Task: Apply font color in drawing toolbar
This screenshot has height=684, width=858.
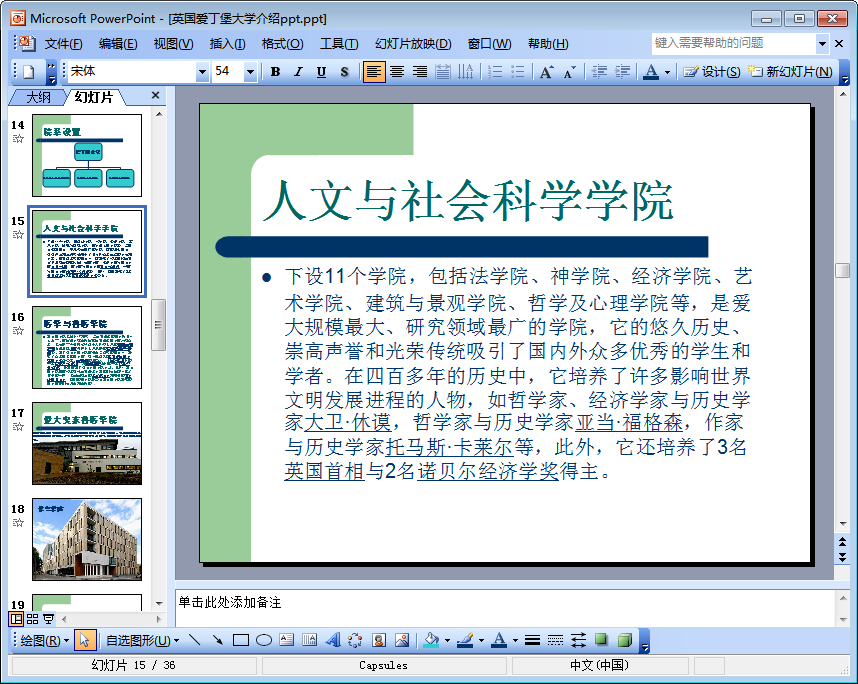Action: click(x=498, y=640)
